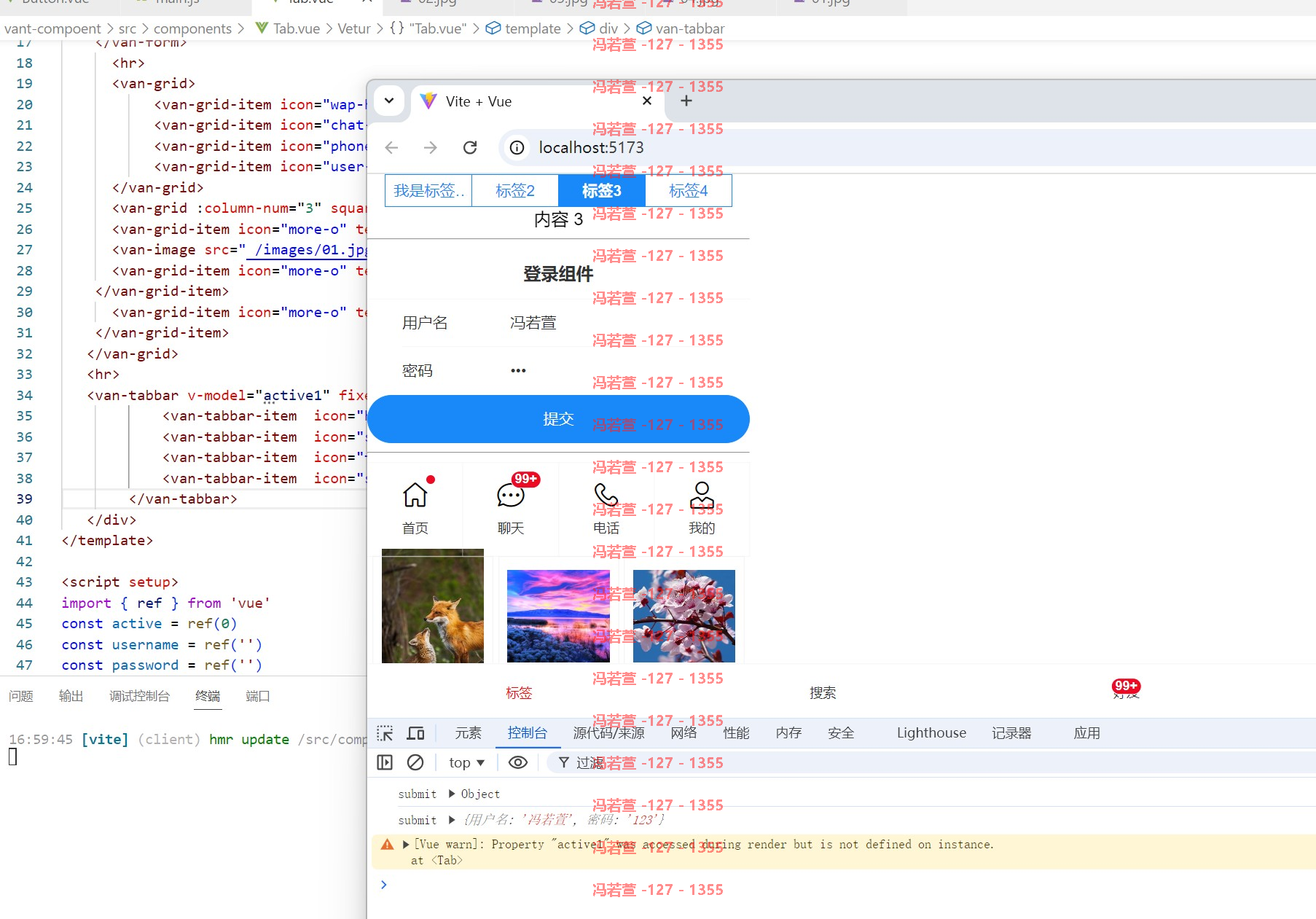Click vant-compoent in the breadcrumb

click(52, 28)
